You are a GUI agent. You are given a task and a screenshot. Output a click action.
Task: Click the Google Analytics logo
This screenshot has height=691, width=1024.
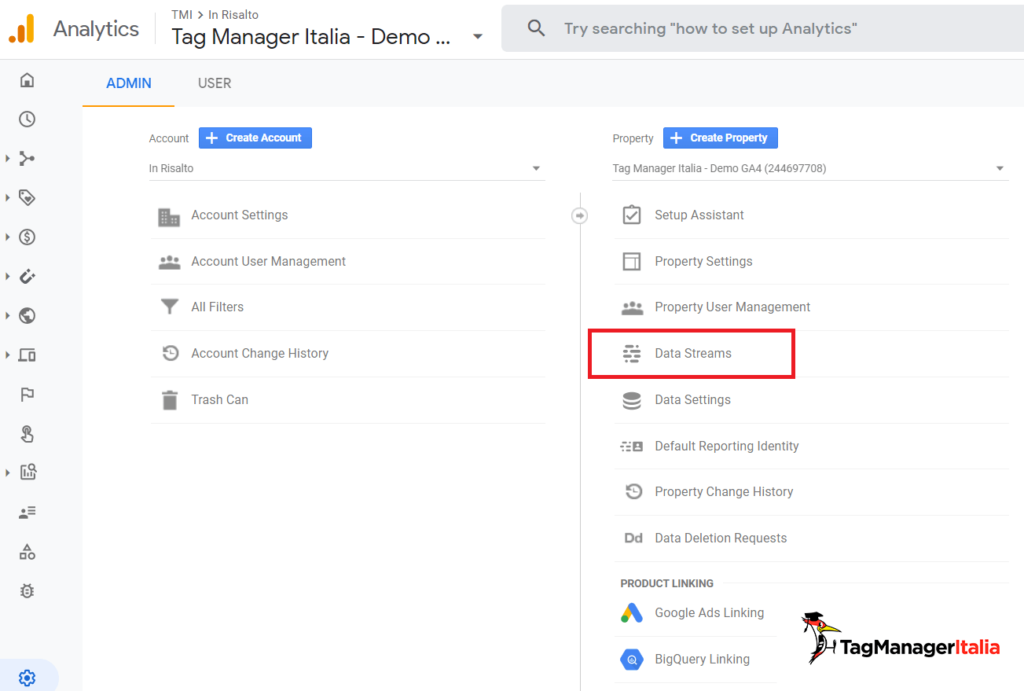tap(22, 29)
